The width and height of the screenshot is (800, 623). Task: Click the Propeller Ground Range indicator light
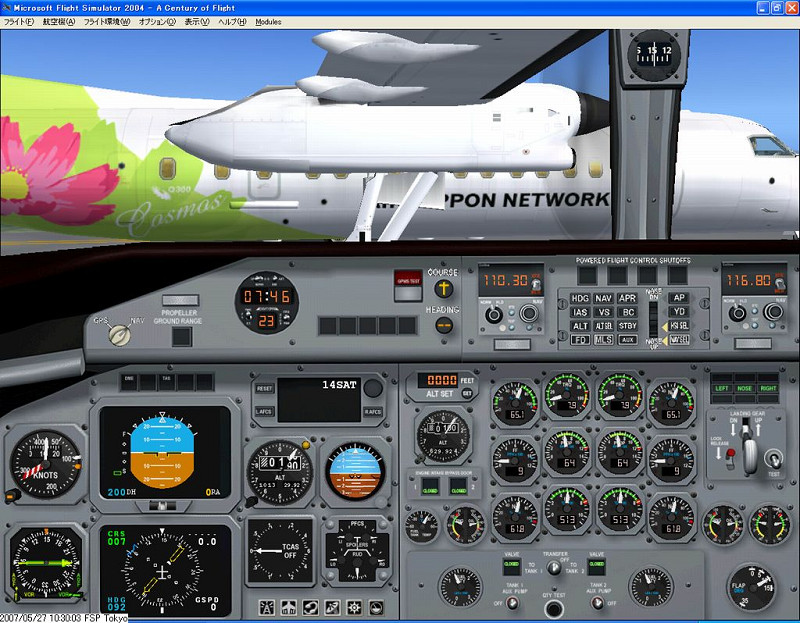coord(182,337)
